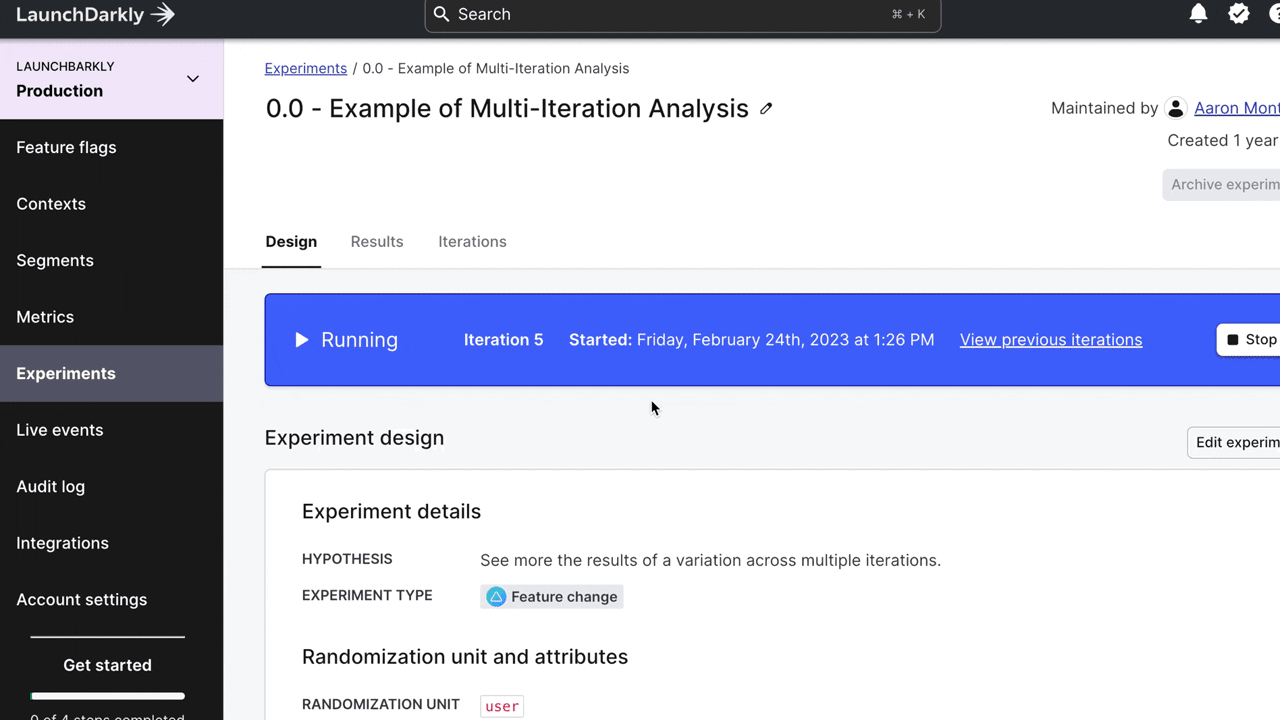Click the maintainer avatar icon
Viewport: 1280px width, 720px height.
pyautogui.click(x=1176, y=108)
